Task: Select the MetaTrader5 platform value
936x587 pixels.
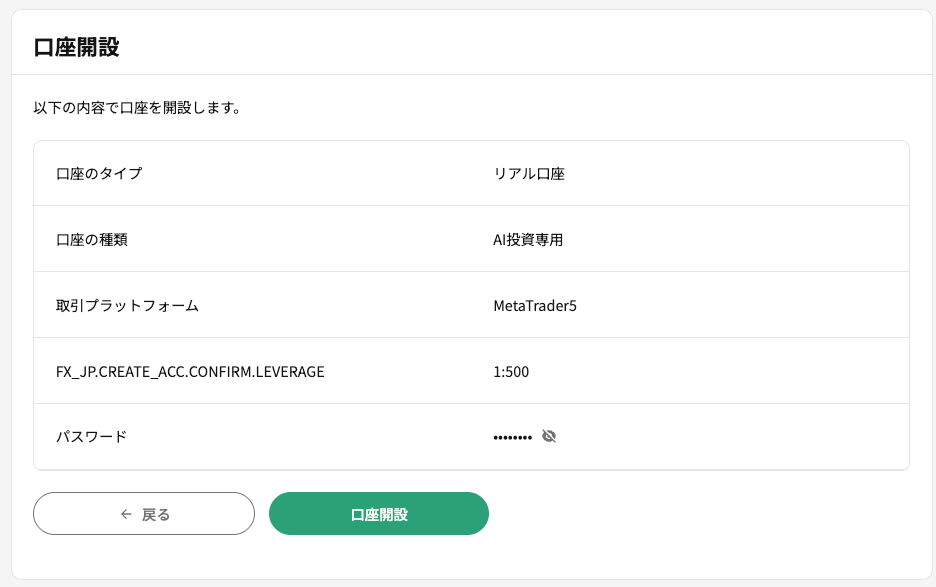Action: (535, 306)
